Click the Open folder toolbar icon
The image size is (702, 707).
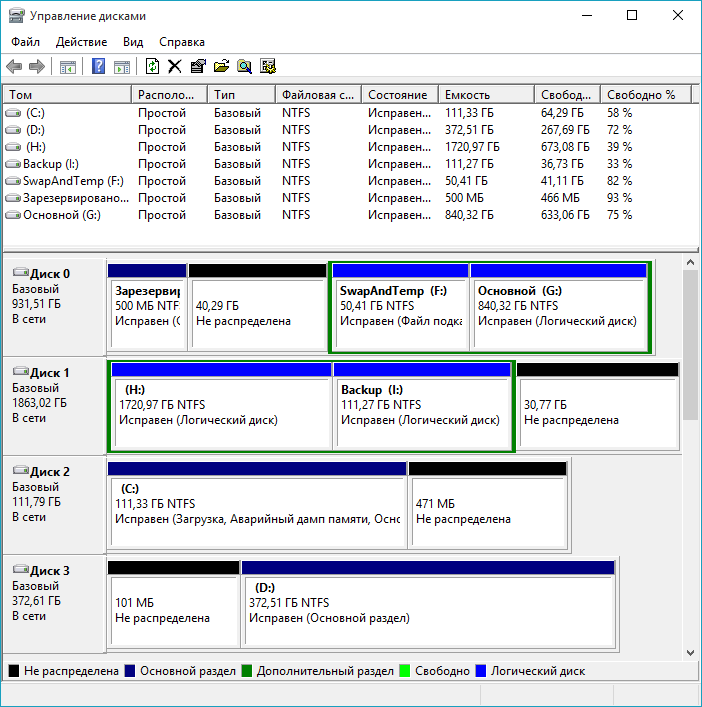point(221,66)
